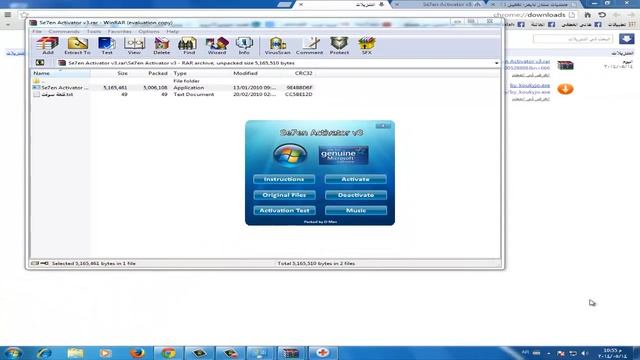Click the red cross taskbar app

point(322,353)
